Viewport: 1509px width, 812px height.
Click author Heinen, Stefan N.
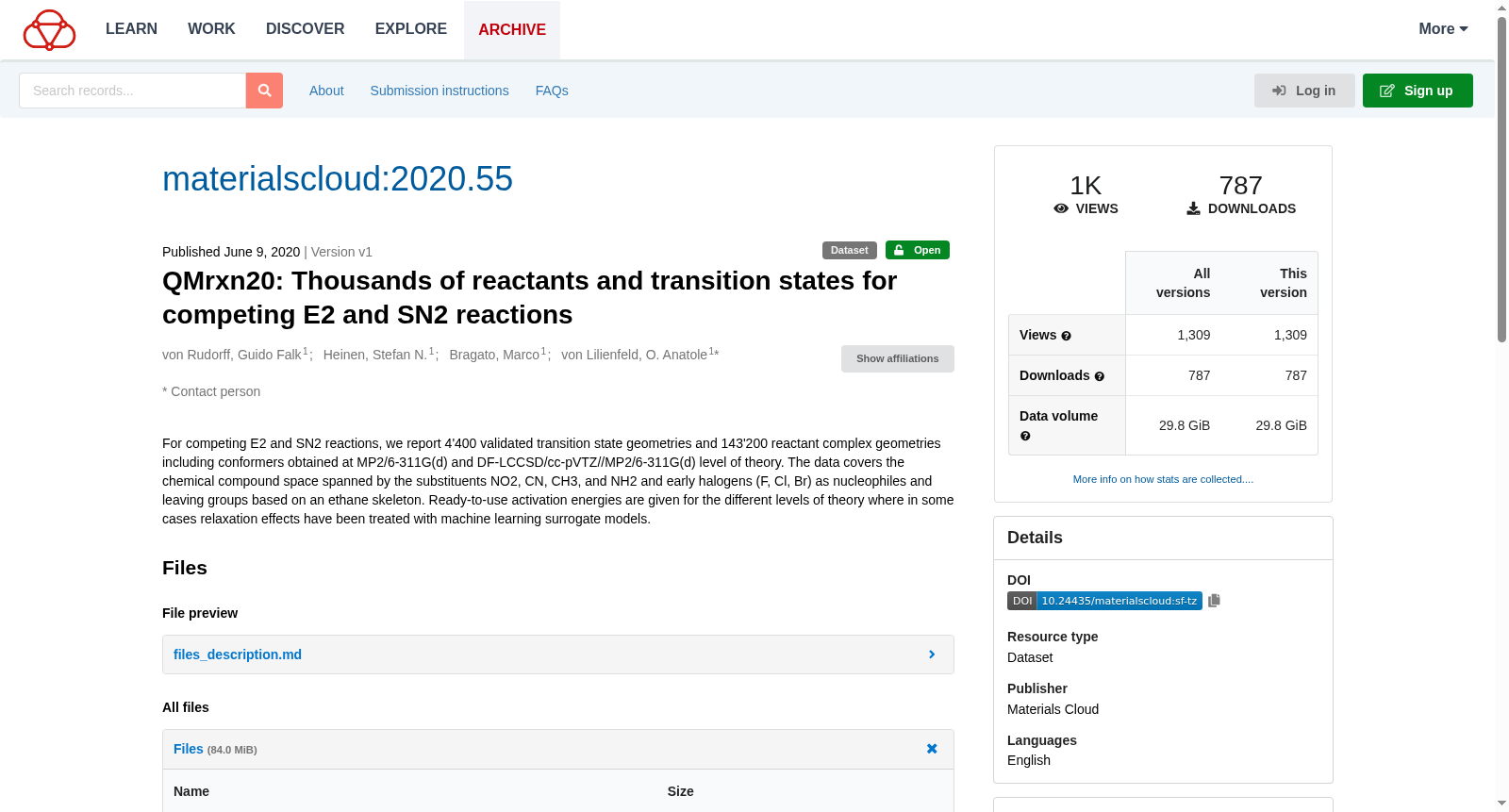point(375,355)
